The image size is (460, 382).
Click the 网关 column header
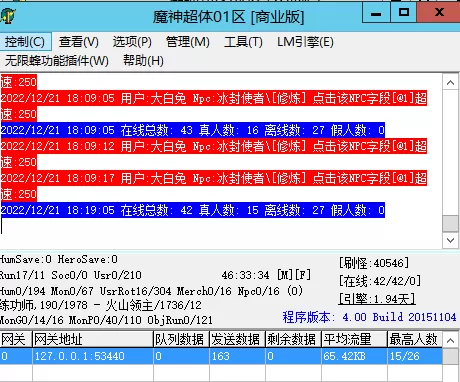click(16, 340)
